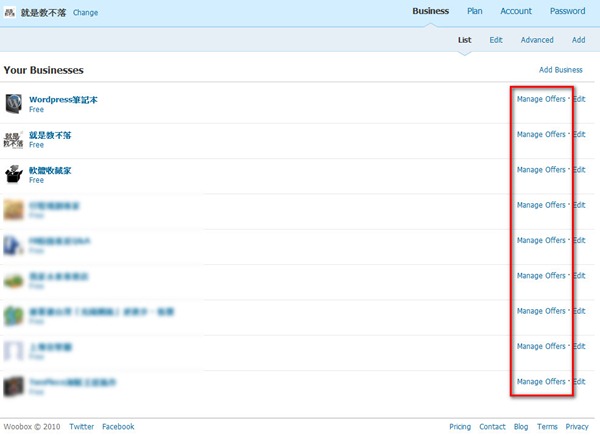
Task: Switch to the Plan tab
Action: (x=475, y=12)
